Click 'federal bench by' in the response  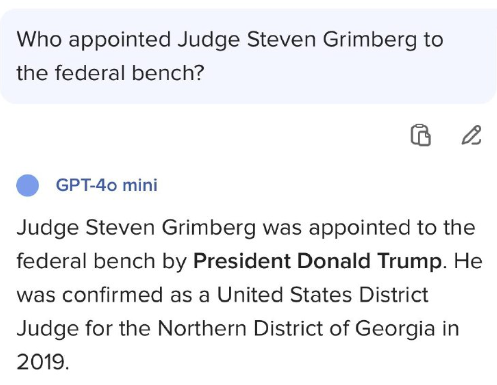click(x=101, y=261)
